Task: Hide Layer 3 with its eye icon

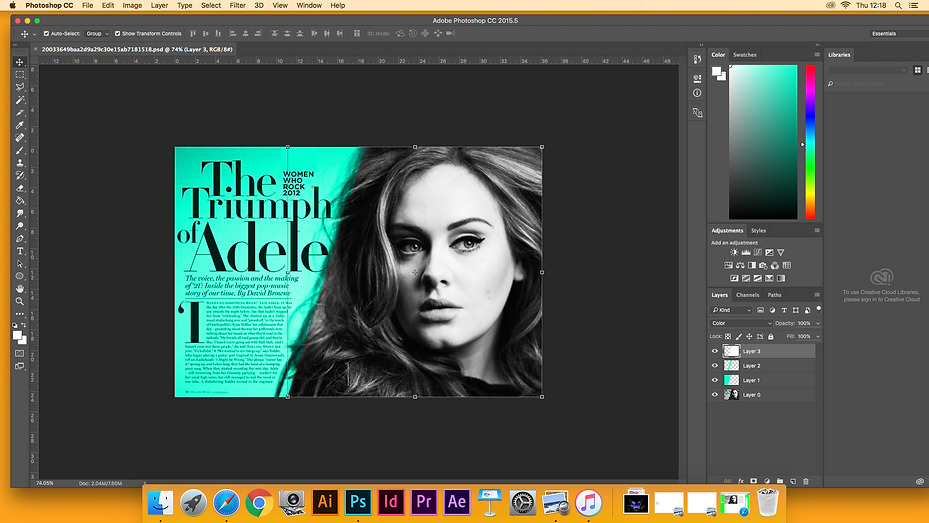Action: pyautogui.click(x=715, y=351)
